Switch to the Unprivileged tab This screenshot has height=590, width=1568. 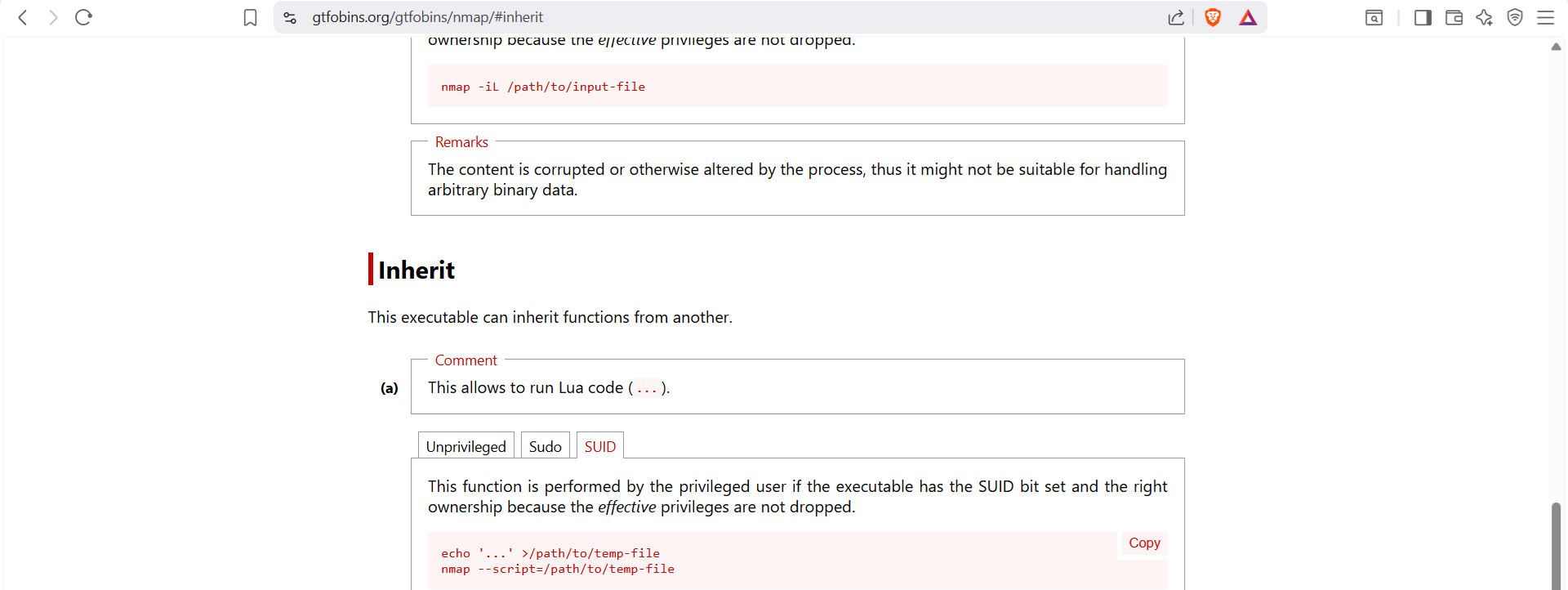pos(465,446)
